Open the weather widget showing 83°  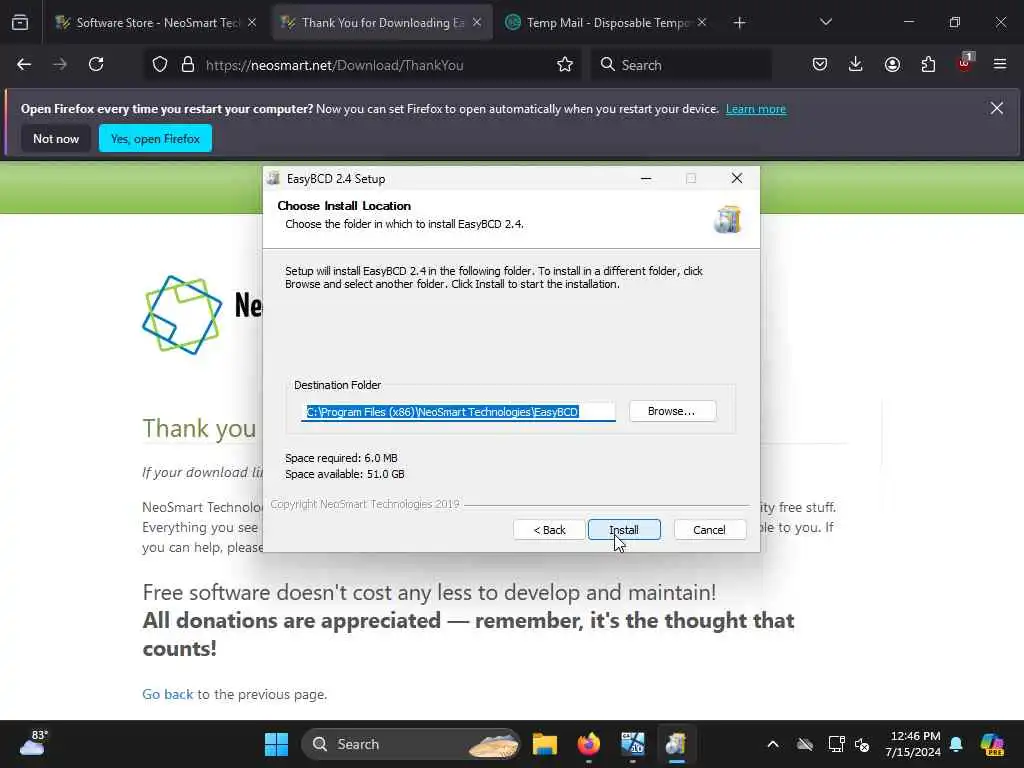[34, 743]
